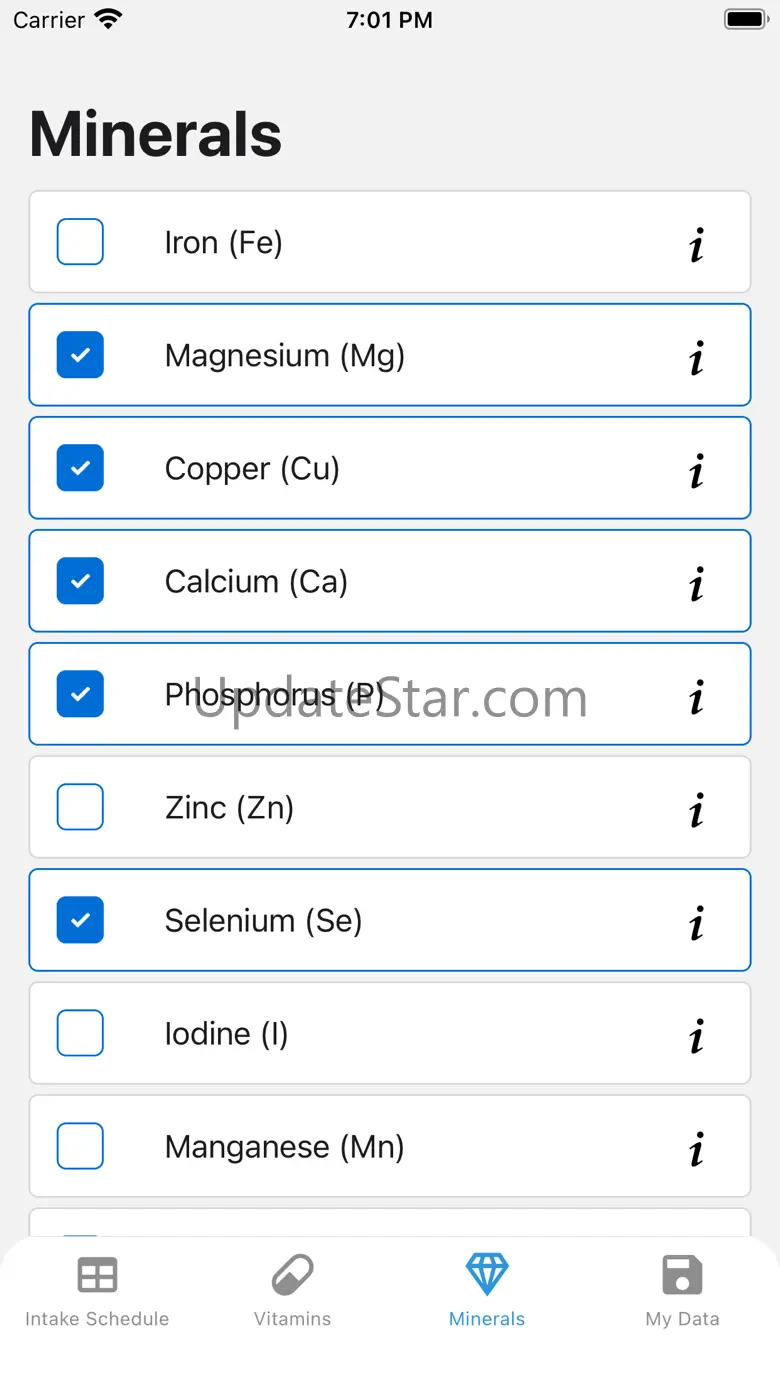View Calcium (Ca) info details

pyautogui.click(x=697, y=582)
